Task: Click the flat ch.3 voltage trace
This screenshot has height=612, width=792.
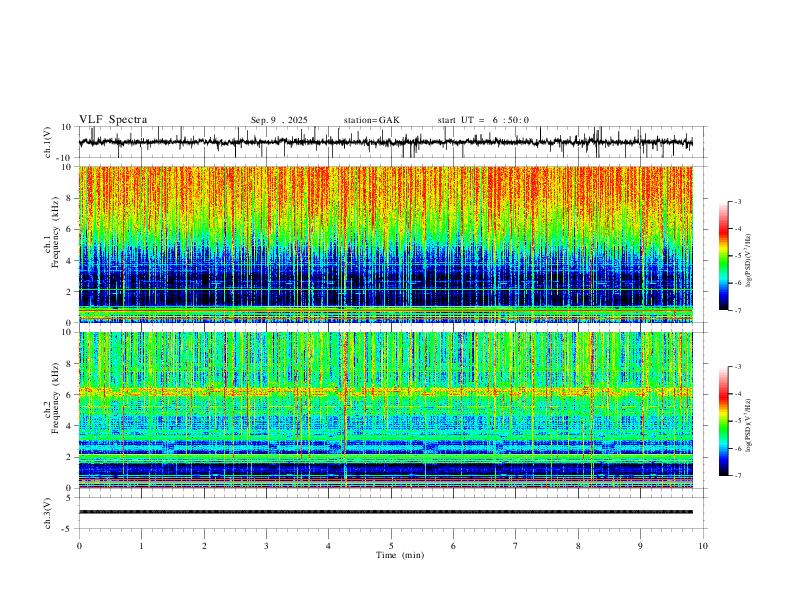Action: point(385,512)
